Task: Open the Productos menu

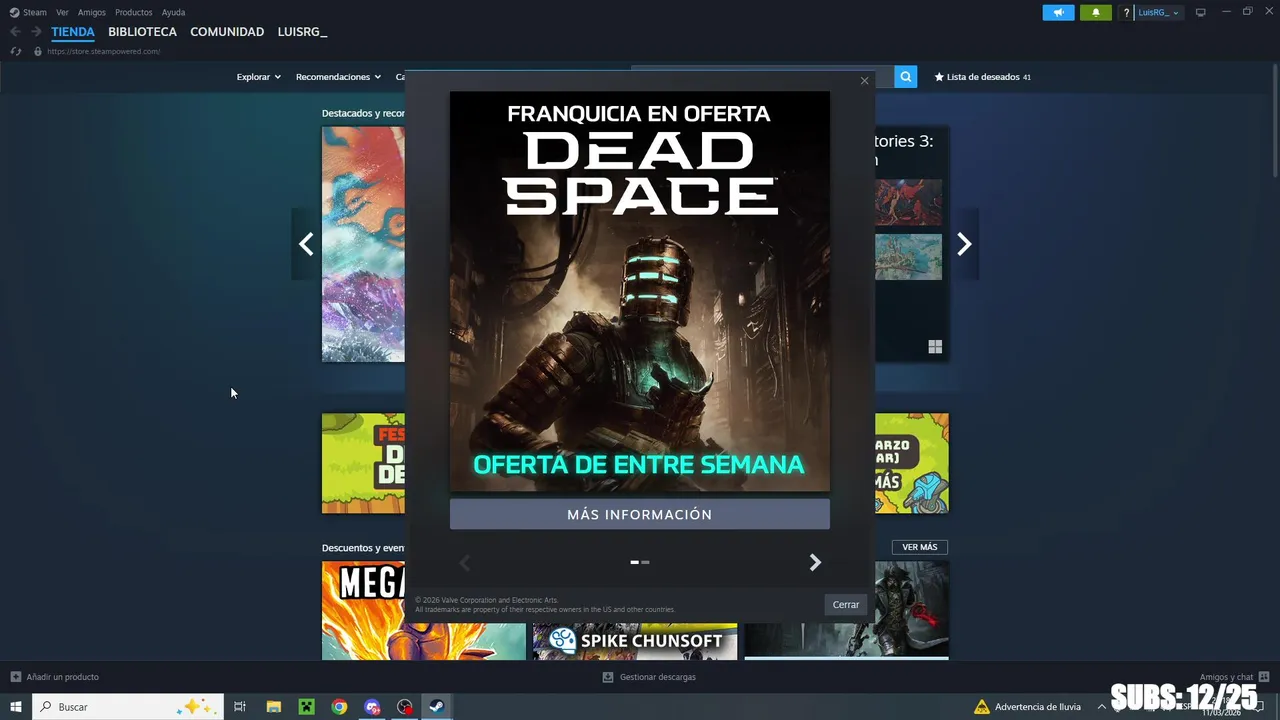Action: [x=134, y=12]
